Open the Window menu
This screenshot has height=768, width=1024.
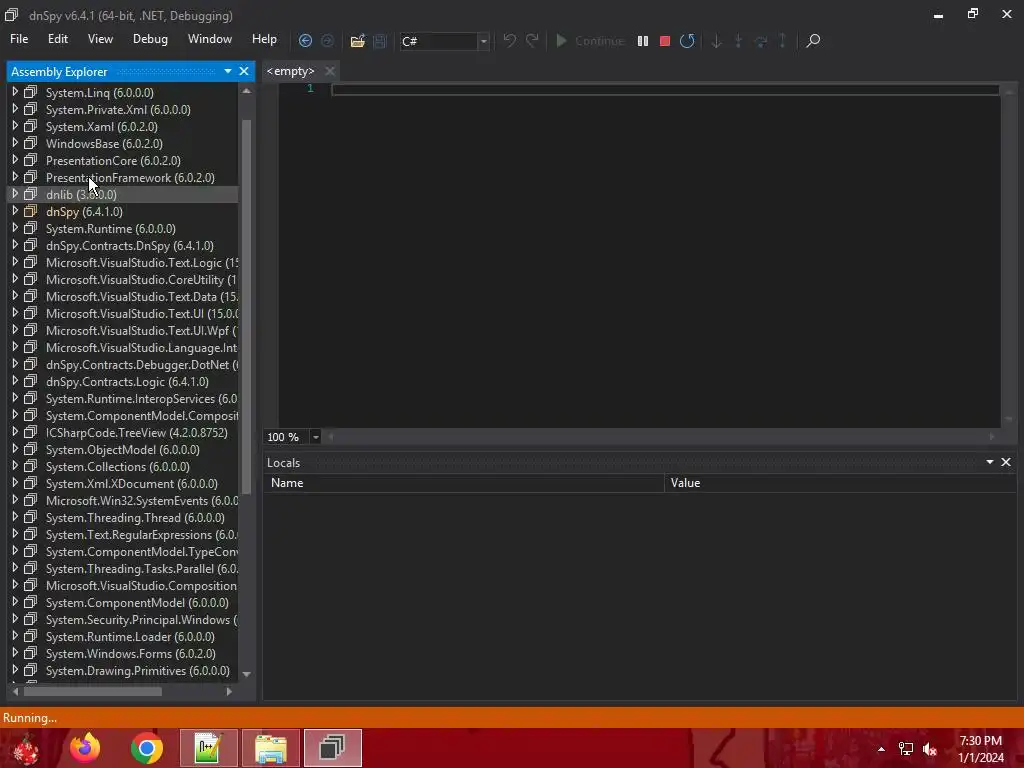tap(210, 39)
